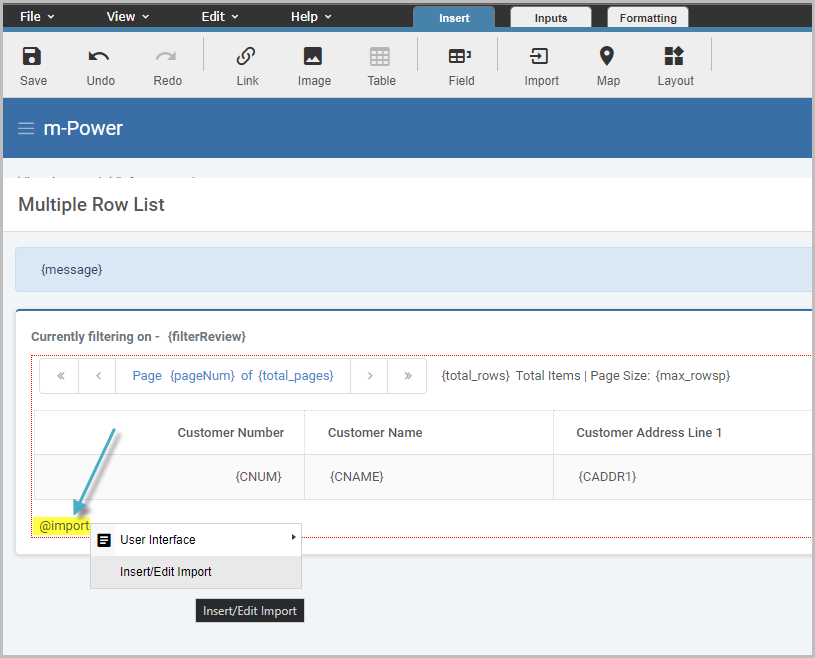
Task: Select the highlighted @import text
Action: [63, 525]
